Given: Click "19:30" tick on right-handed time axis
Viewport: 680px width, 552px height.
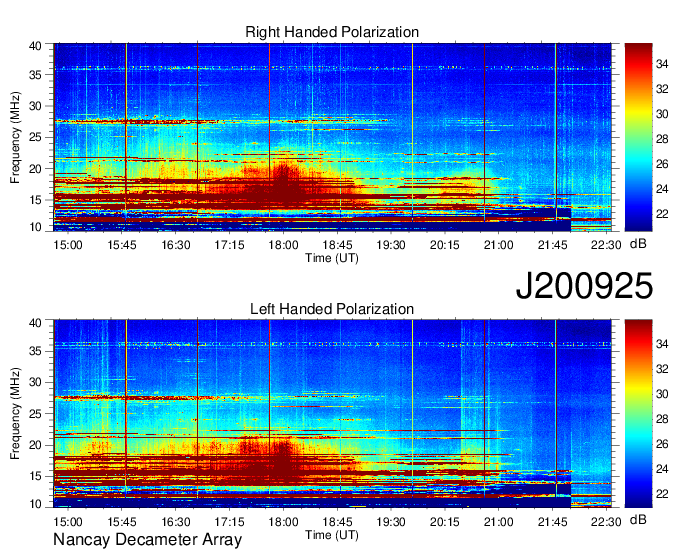Looking at the screenshot, I should [x=391, y=245].
